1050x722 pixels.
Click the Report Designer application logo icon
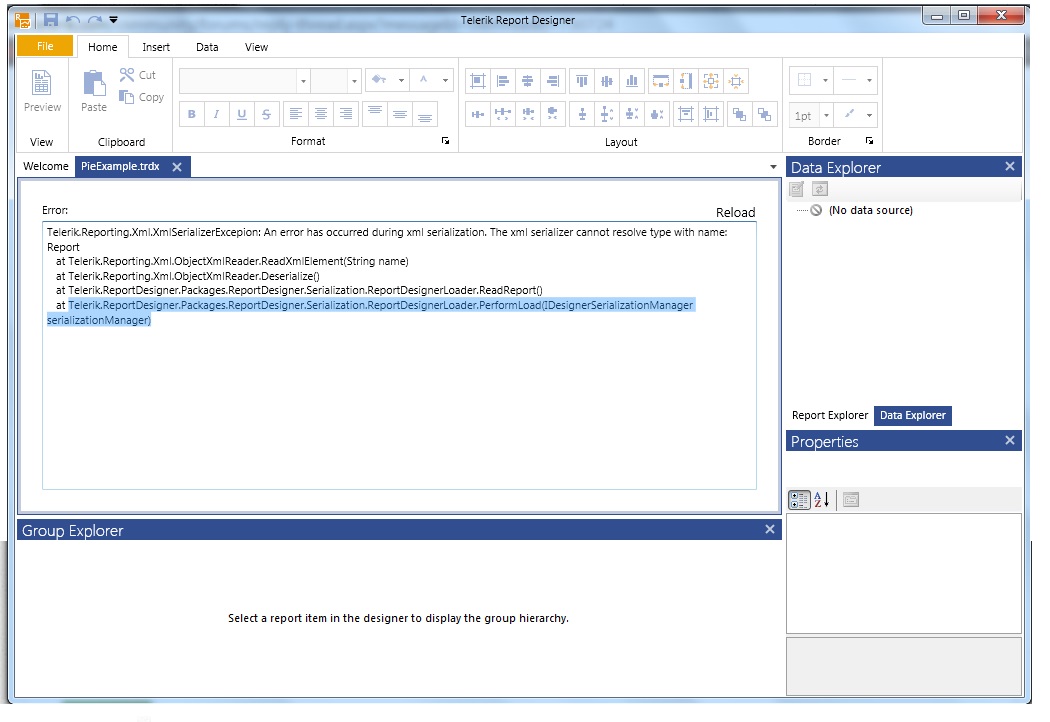coord(23,21)
